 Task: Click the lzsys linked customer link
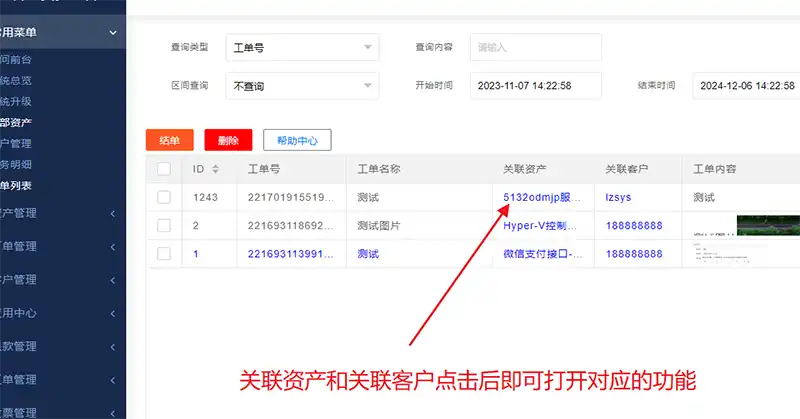618,198
